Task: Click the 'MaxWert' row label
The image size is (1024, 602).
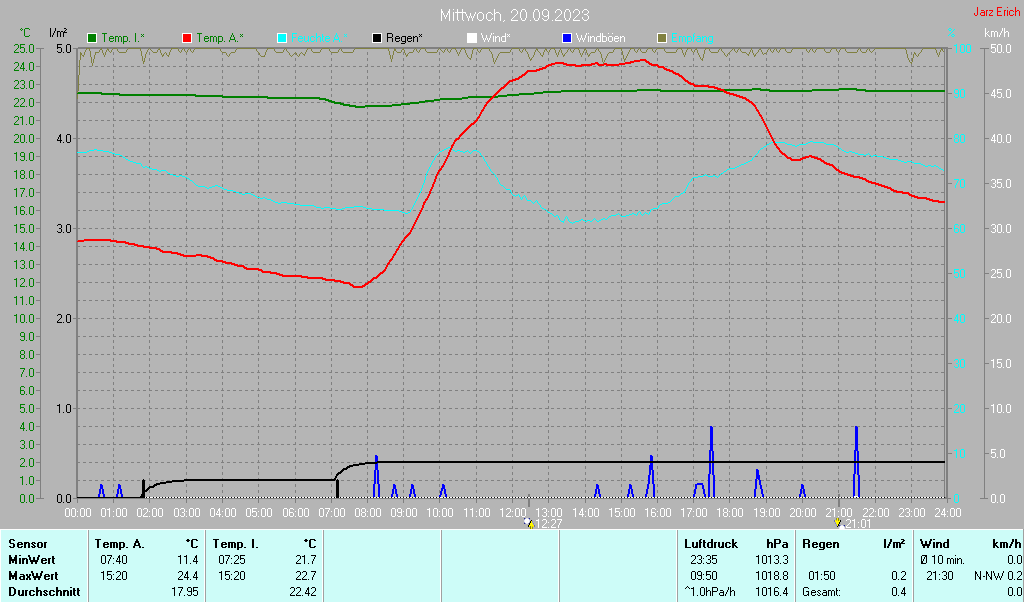Action: (x=33, y=577)
